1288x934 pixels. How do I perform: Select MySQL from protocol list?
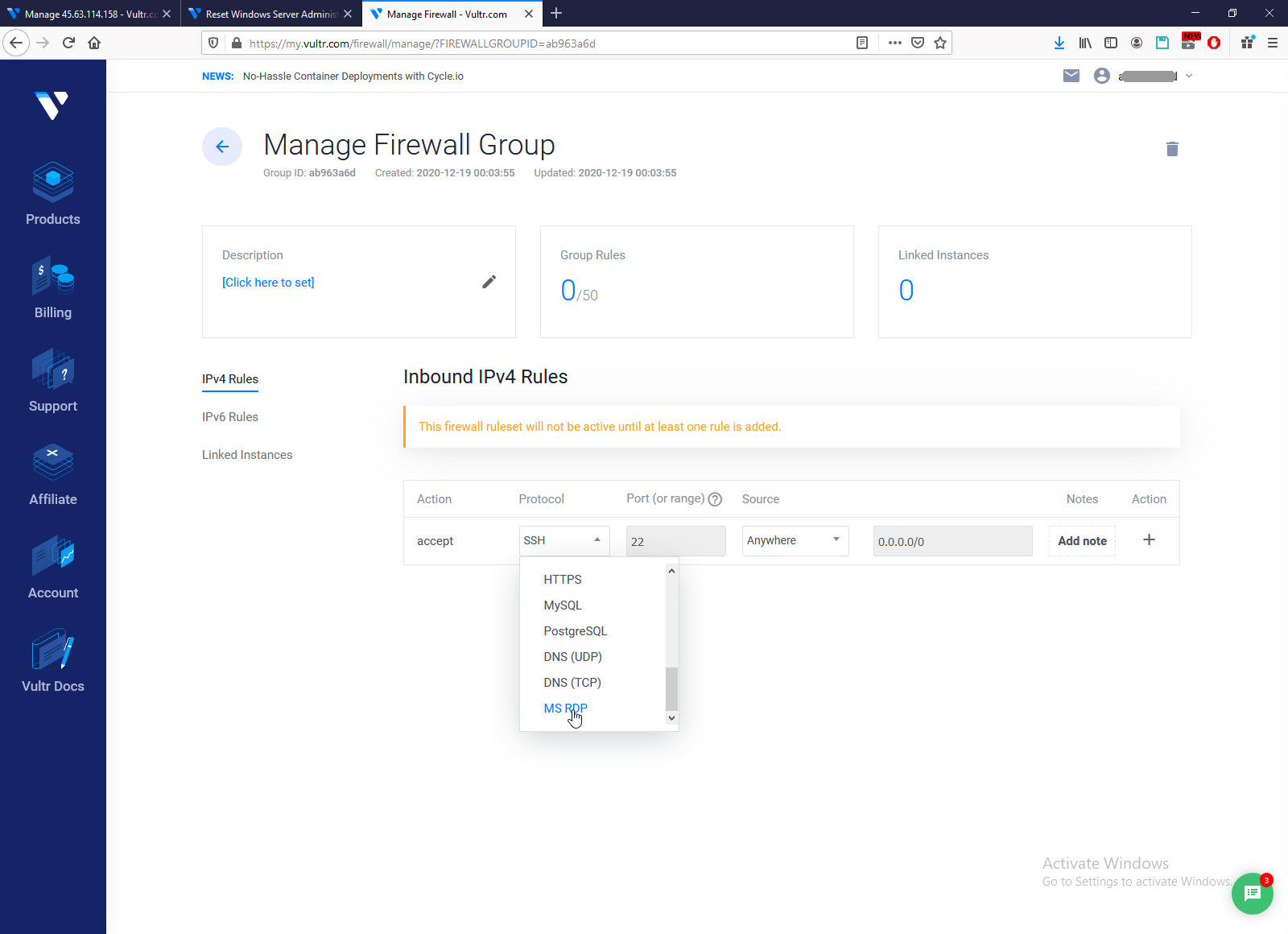[563, 605]
